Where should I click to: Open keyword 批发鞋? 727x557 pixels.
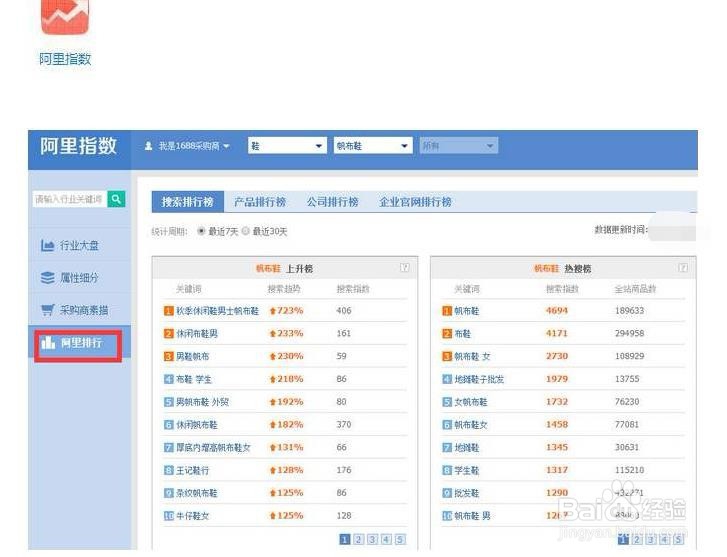pos(466,493)
